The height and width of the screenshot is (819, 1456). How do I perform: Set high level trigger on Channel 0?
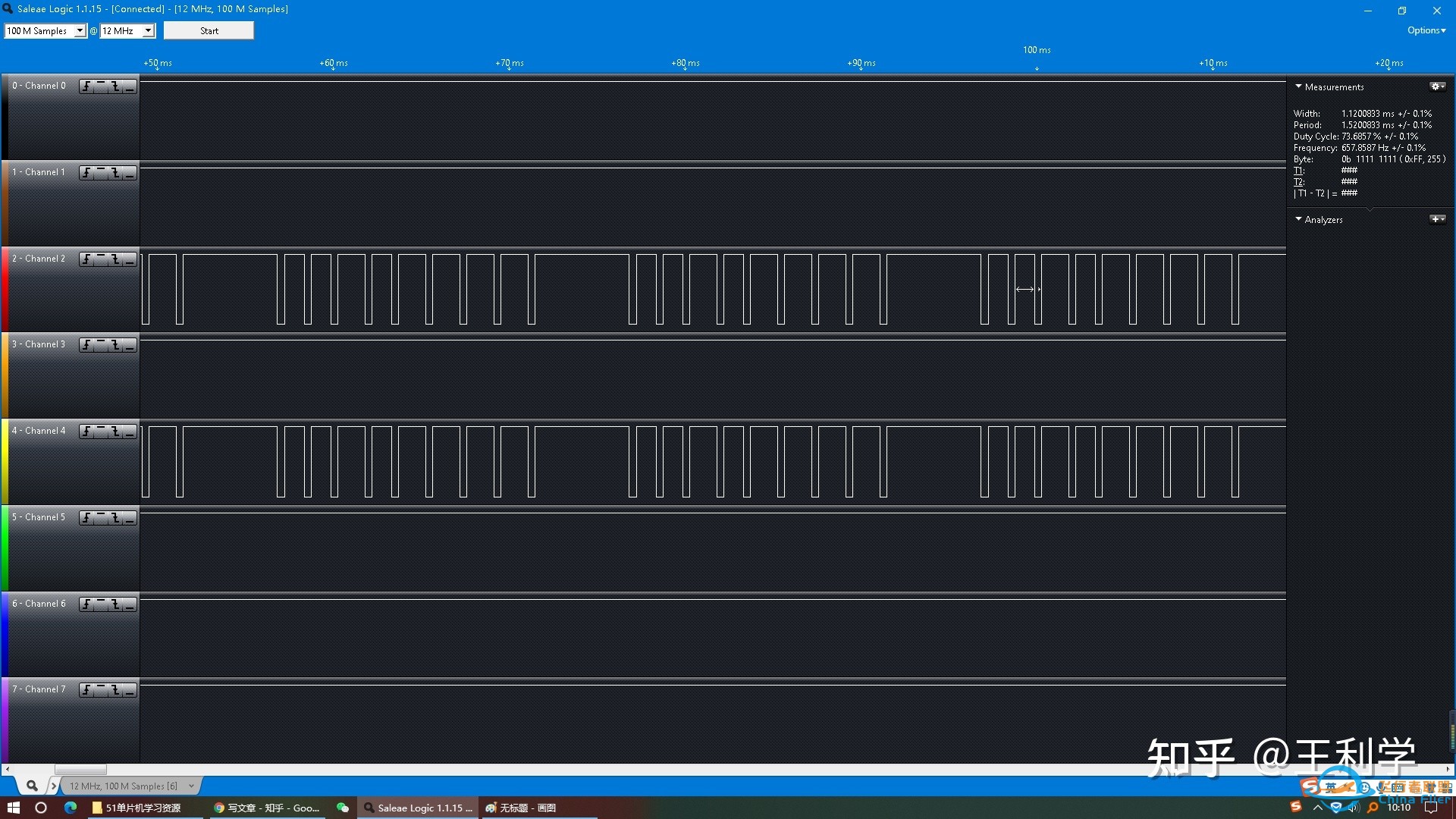pos(101,86)
